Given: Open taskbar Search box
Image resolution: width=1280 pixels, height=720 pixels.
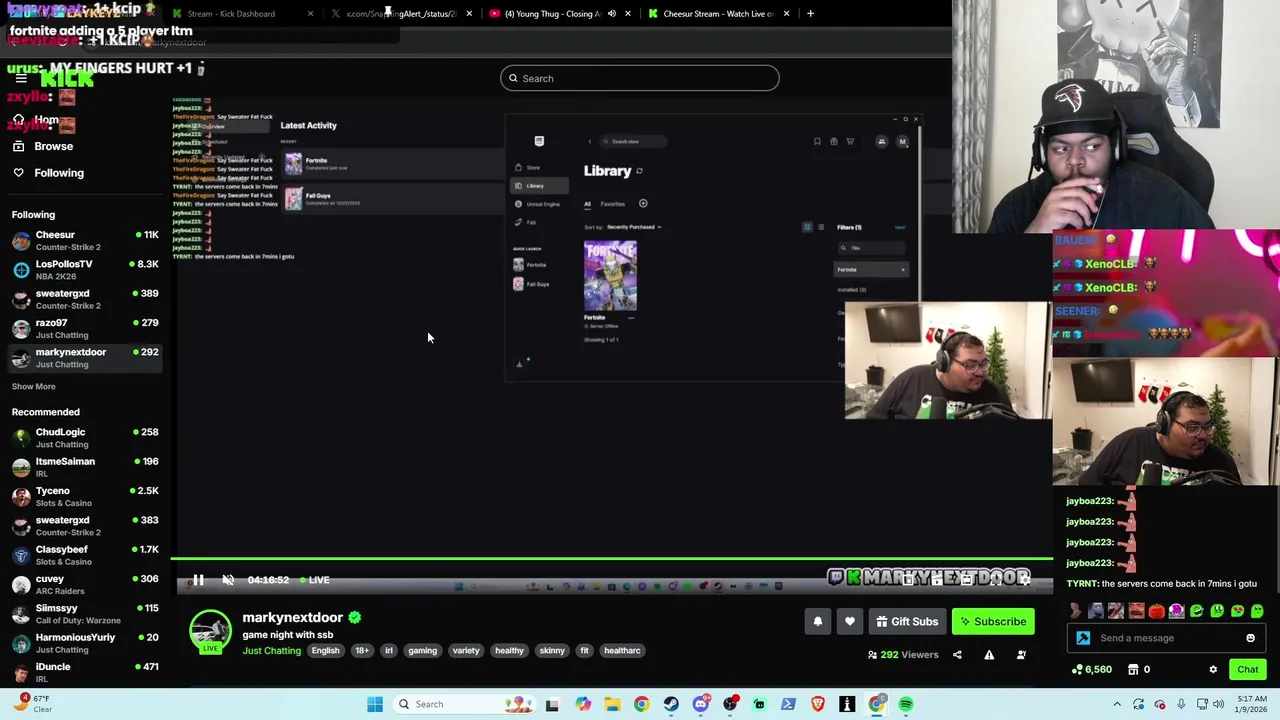Looking at the screenshot, I should click(x=463, y=704).
